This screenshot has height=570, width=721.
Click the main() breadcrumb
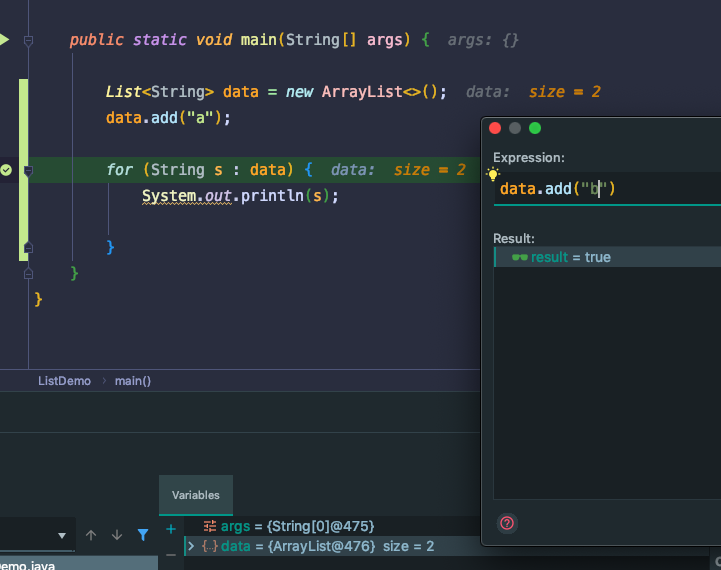133,381
